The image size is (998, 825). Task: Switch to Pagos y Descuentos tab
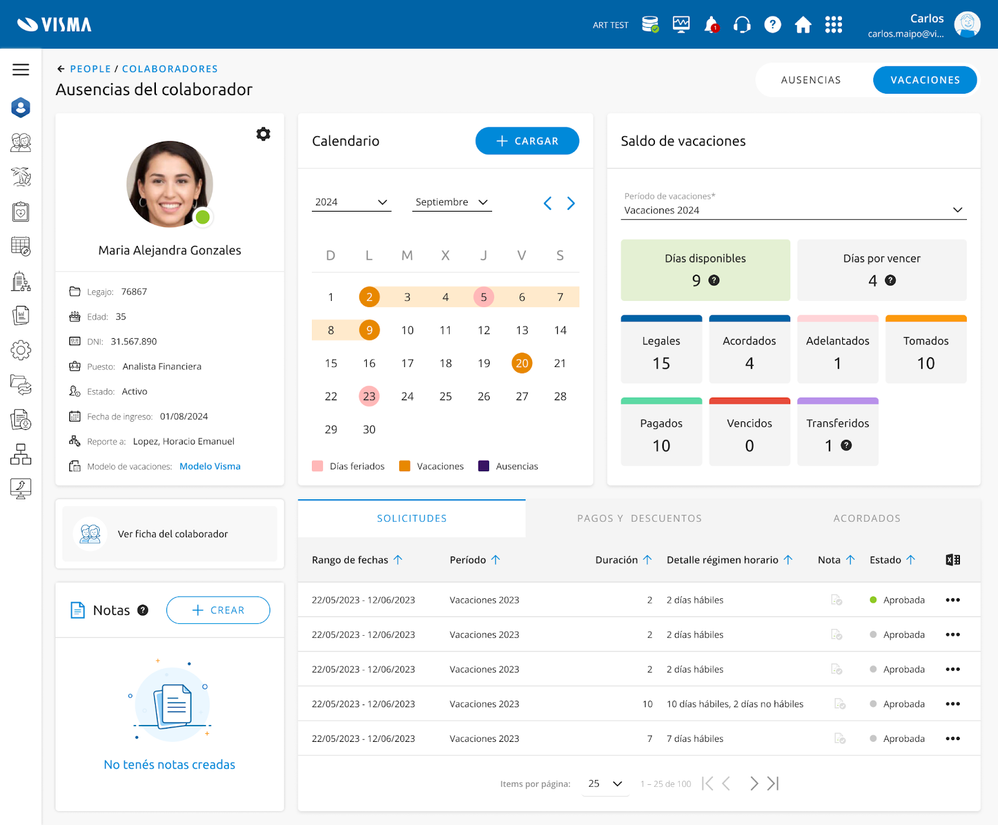coord(639,518)
